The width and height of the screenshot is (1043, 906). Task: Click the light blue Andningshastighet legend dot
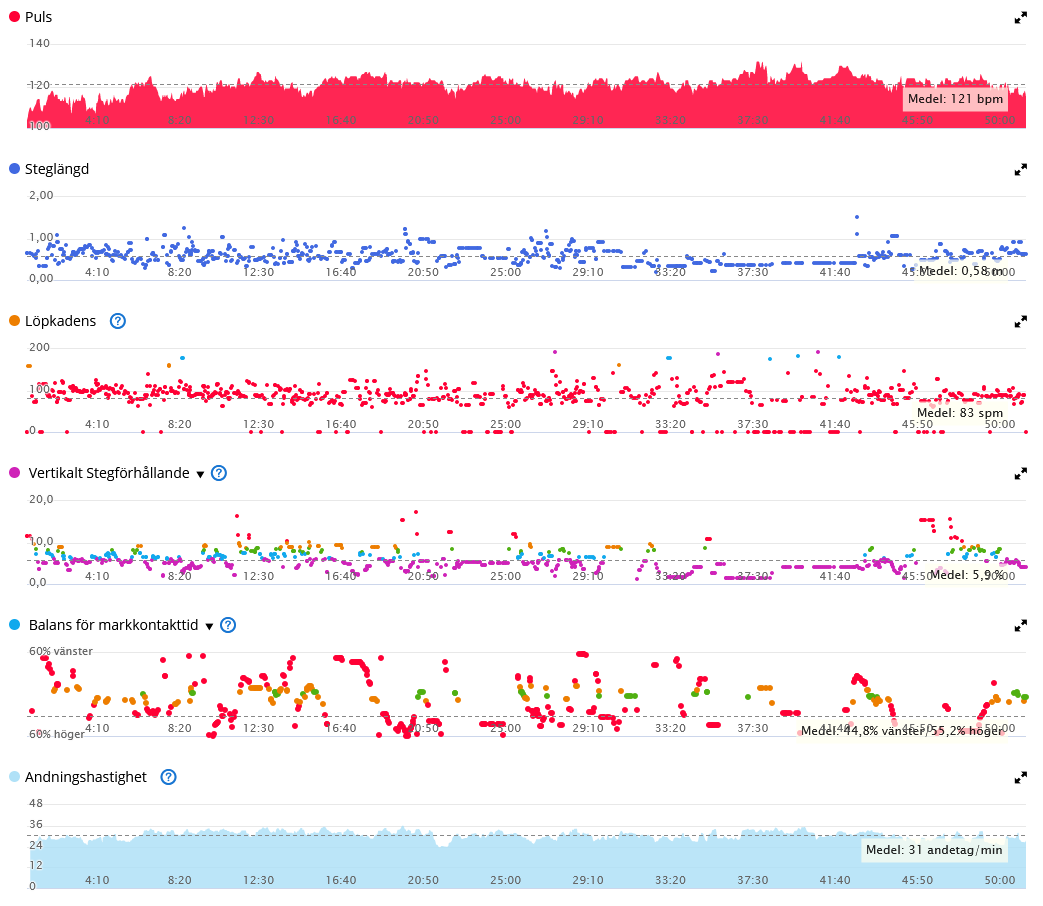coord(14,776)
